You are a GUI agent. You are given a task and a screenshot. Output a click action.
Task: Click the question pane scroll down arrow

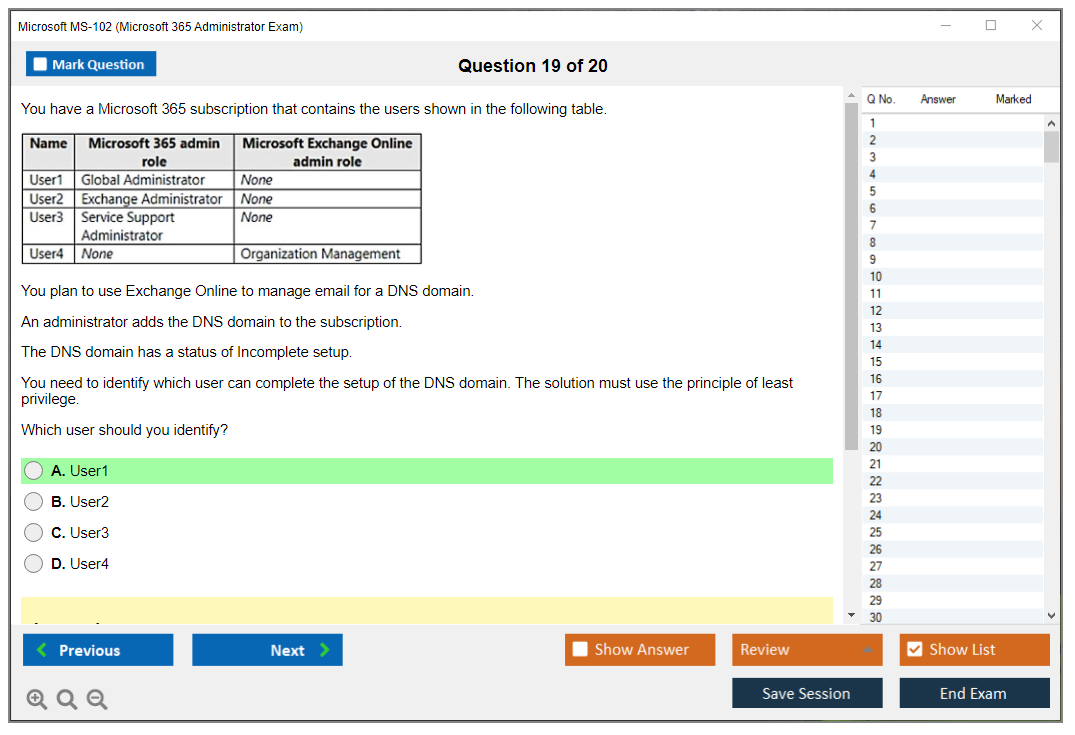[x=851, y=615]
